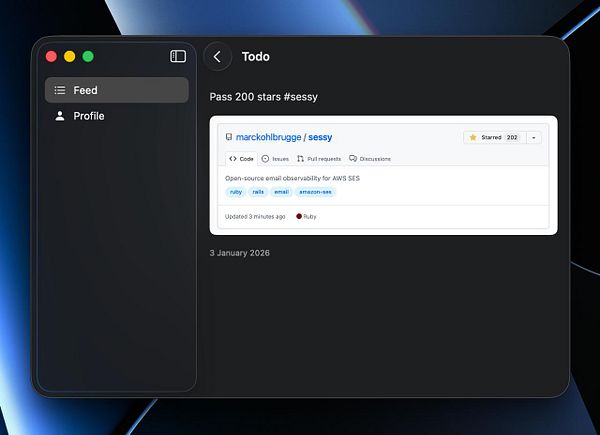Close the window with red button
This screenshot has height=435, width=600.
51,57
